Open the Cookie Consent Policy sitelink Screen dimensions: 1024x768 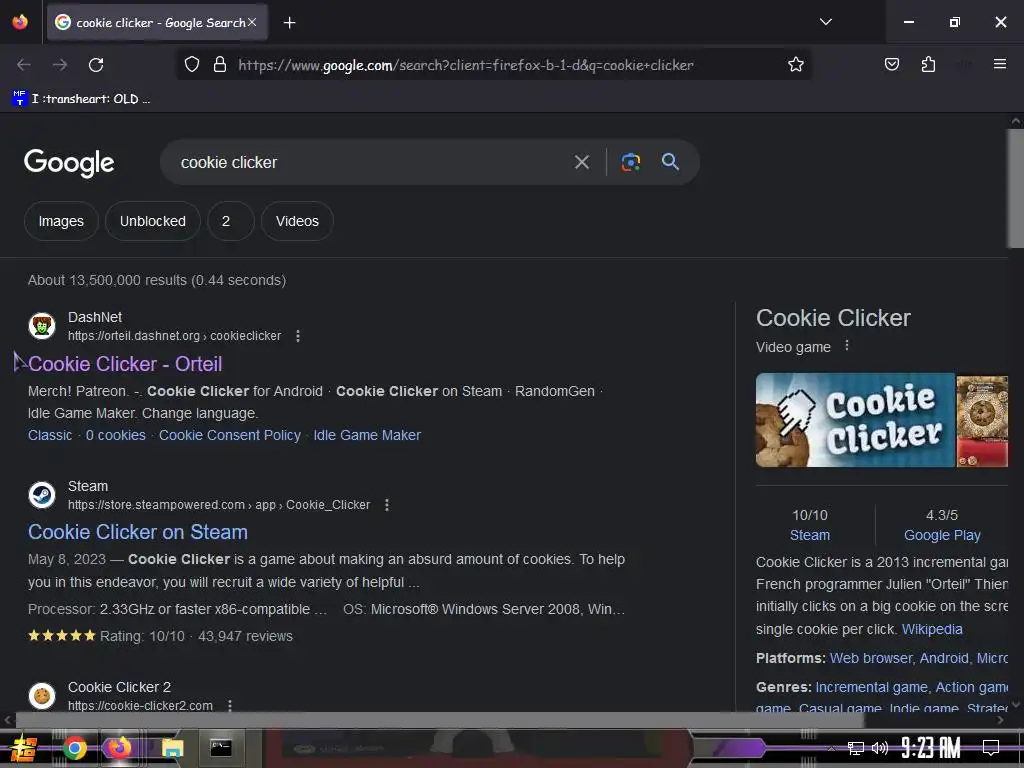pos(229,435)
